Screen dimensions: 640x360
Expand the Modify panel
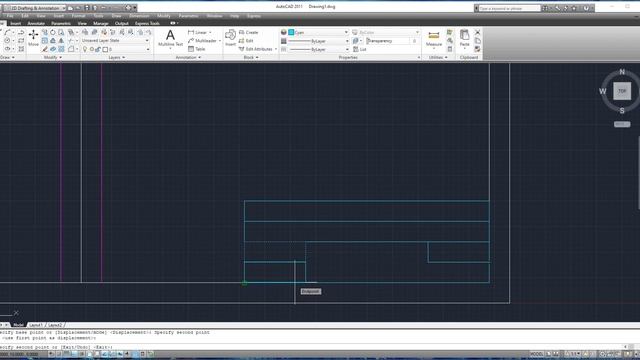(53, 58)
